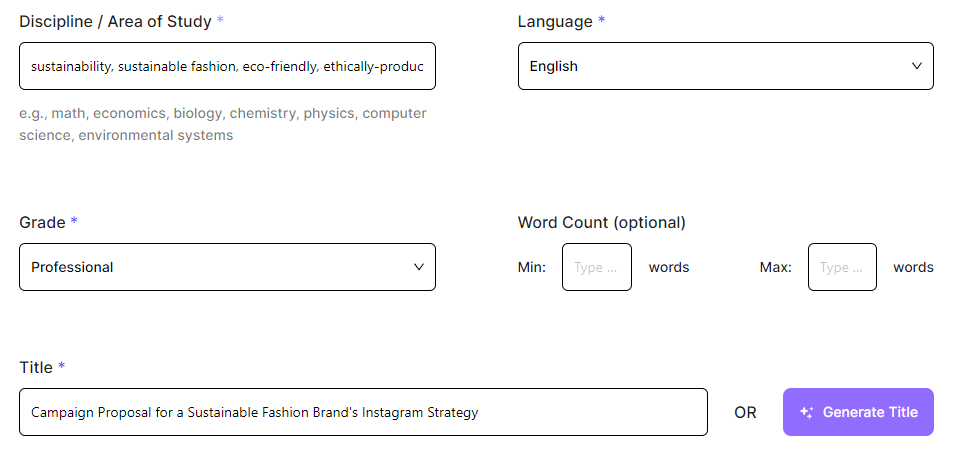958x455 pixels.
Task: Click the Min: label
Action: (x=532, y=267)
